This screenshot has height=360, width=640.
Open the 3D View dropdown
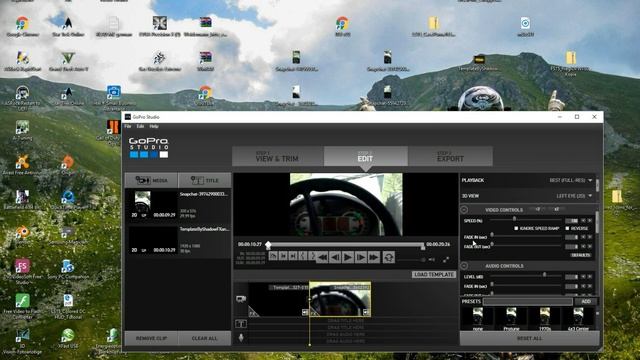574,196
